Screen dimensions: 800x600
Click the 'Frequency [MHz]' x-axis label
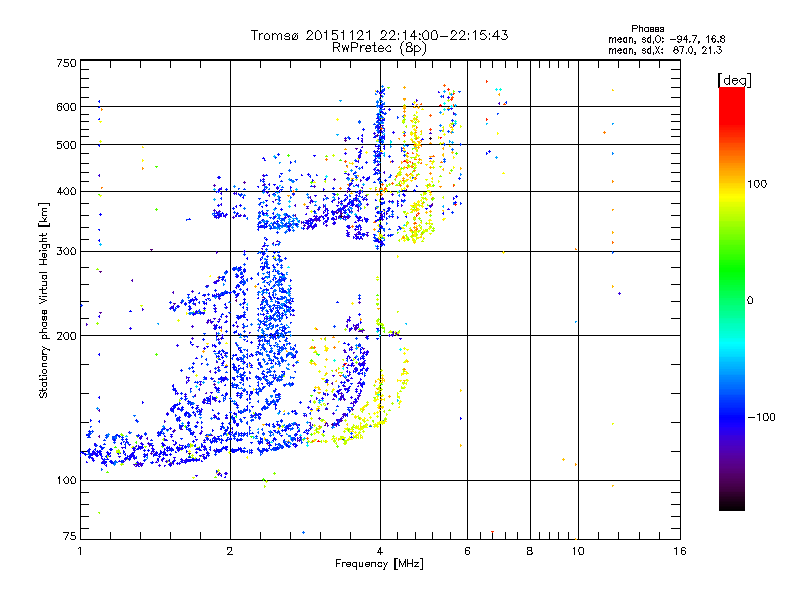click(x=379, y=564)
